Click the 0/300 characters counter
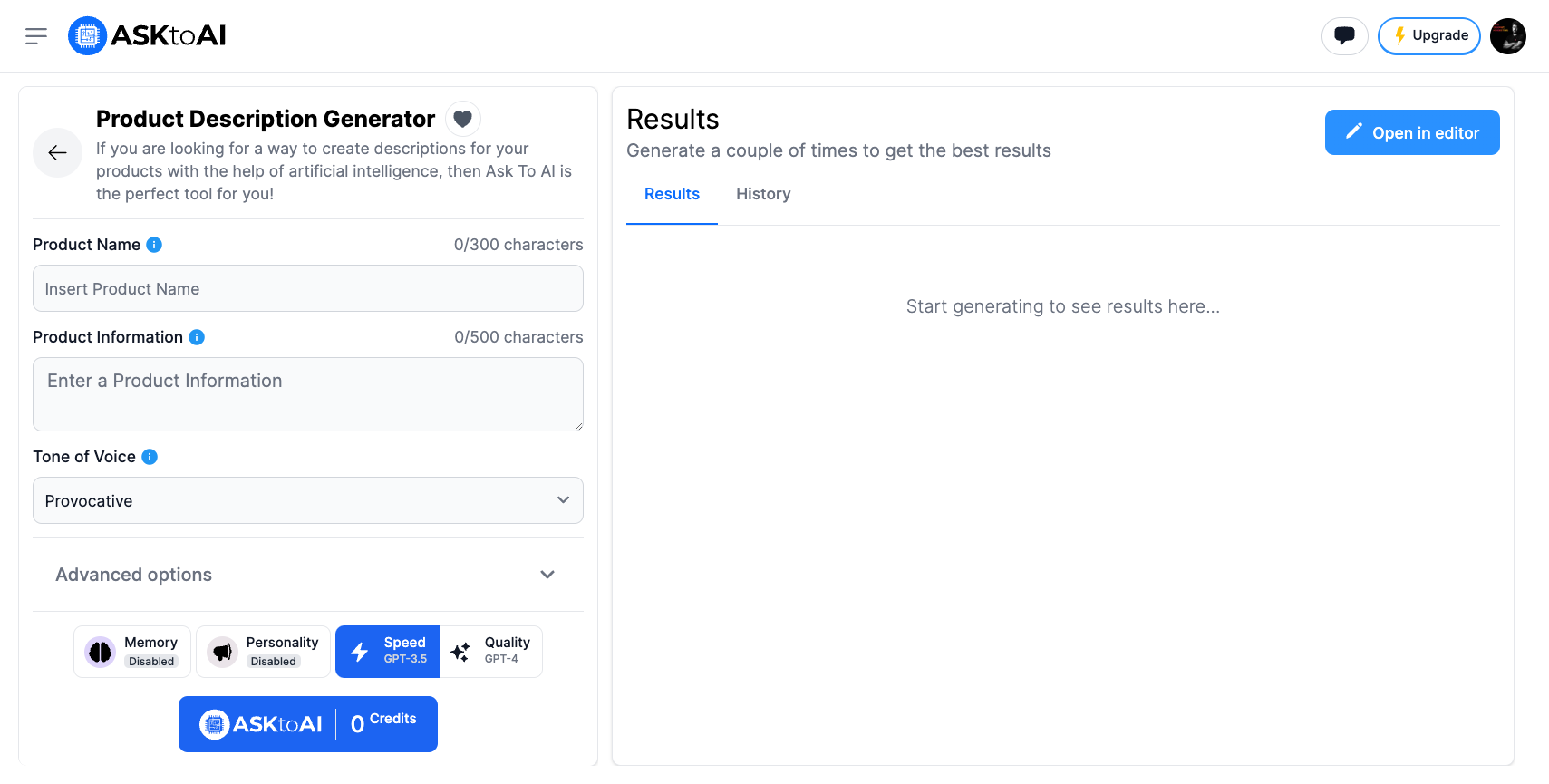 pyautogui.click(x=518, y=245)
